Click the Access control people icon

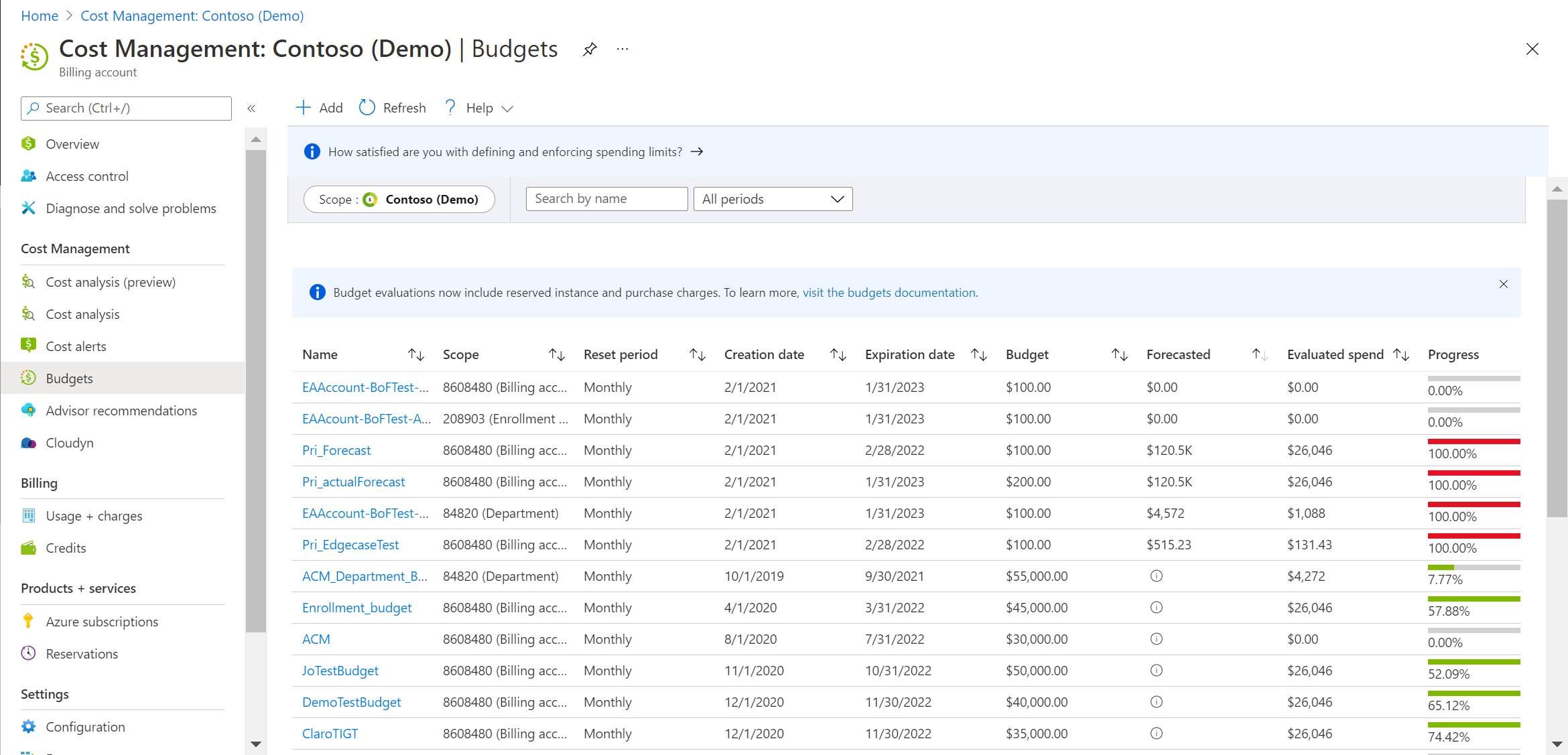click(x=28, y=176)
